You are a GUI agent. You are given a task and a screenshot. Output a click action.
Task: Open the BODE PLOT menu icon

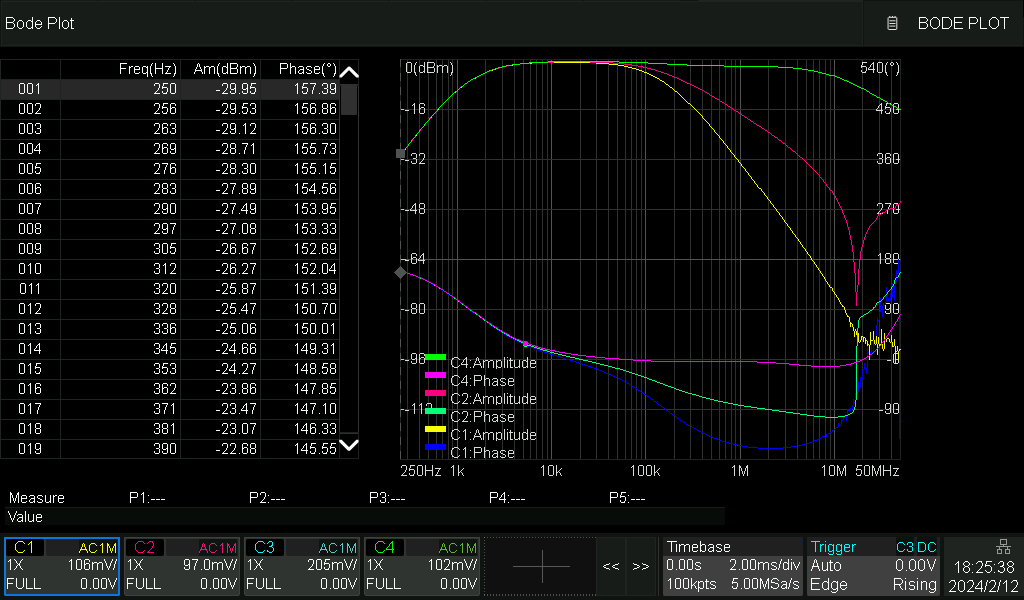pyautogui.click(x=892, y=24)
